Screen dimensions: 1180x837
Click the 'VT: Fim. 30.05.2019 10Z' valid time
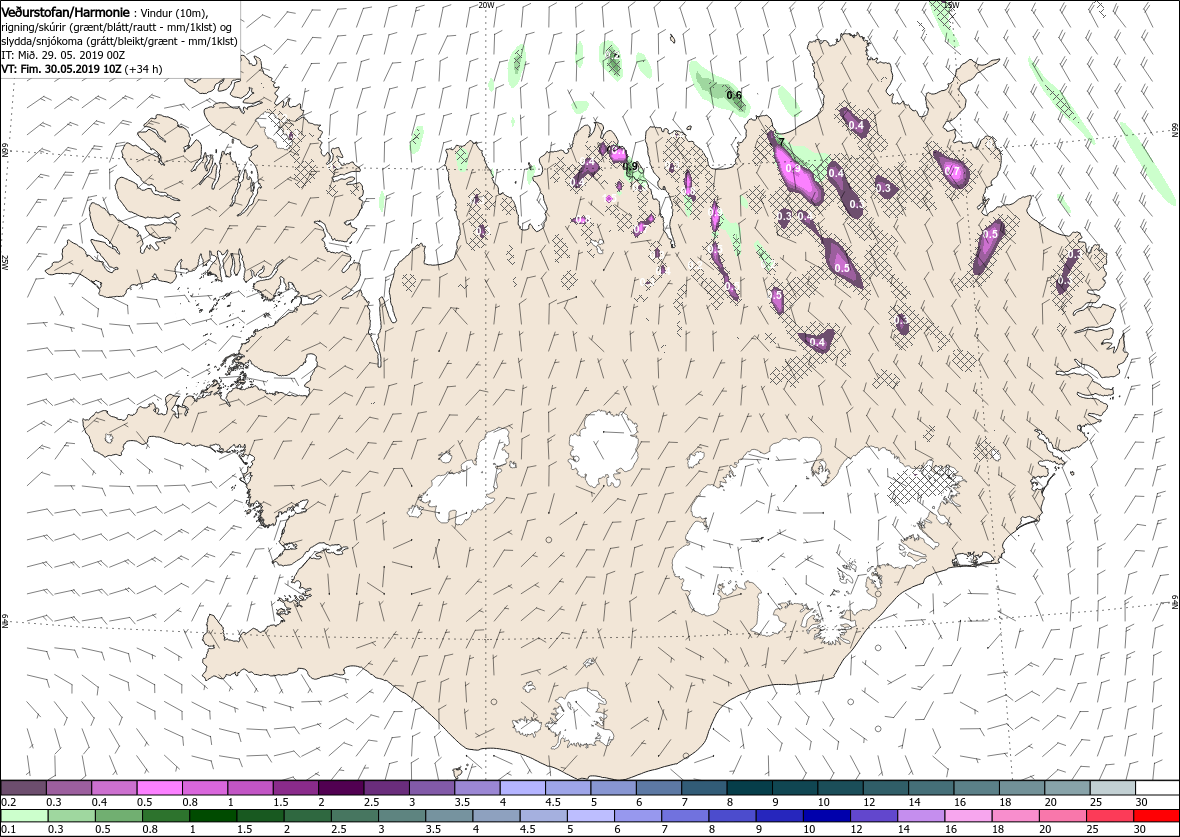62,69
